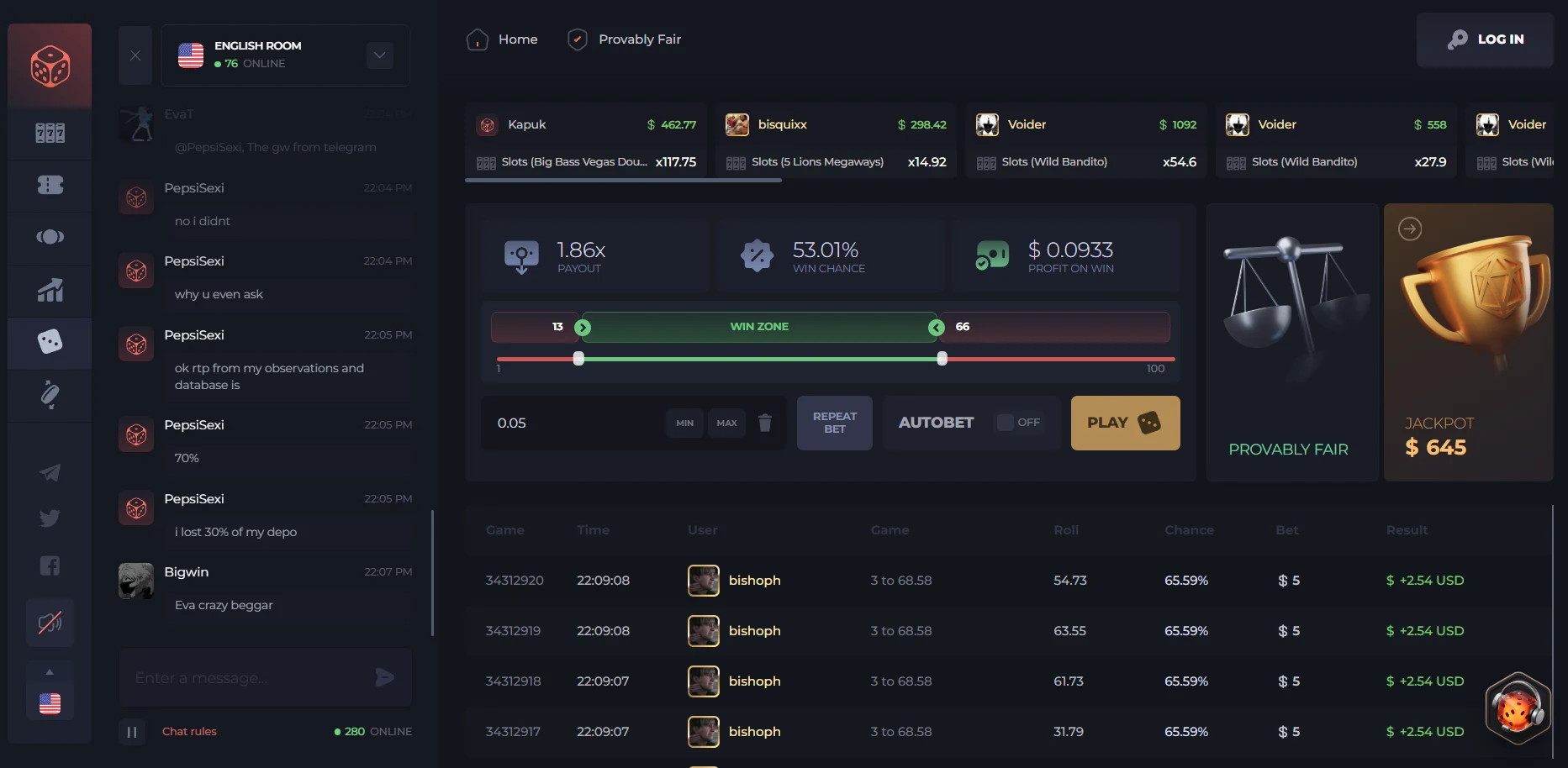
Task: Click the red dice logo icon
Action: point(50,66)
